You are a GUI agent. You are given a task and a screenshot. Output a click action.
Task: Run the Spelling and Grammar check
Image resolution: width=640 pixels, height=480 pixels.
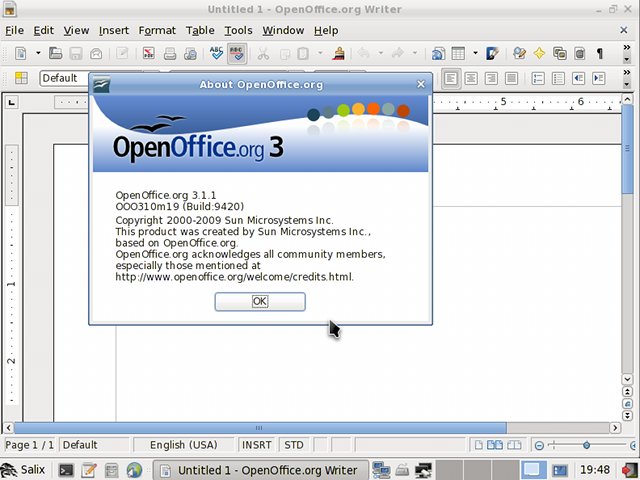(216, 53)
